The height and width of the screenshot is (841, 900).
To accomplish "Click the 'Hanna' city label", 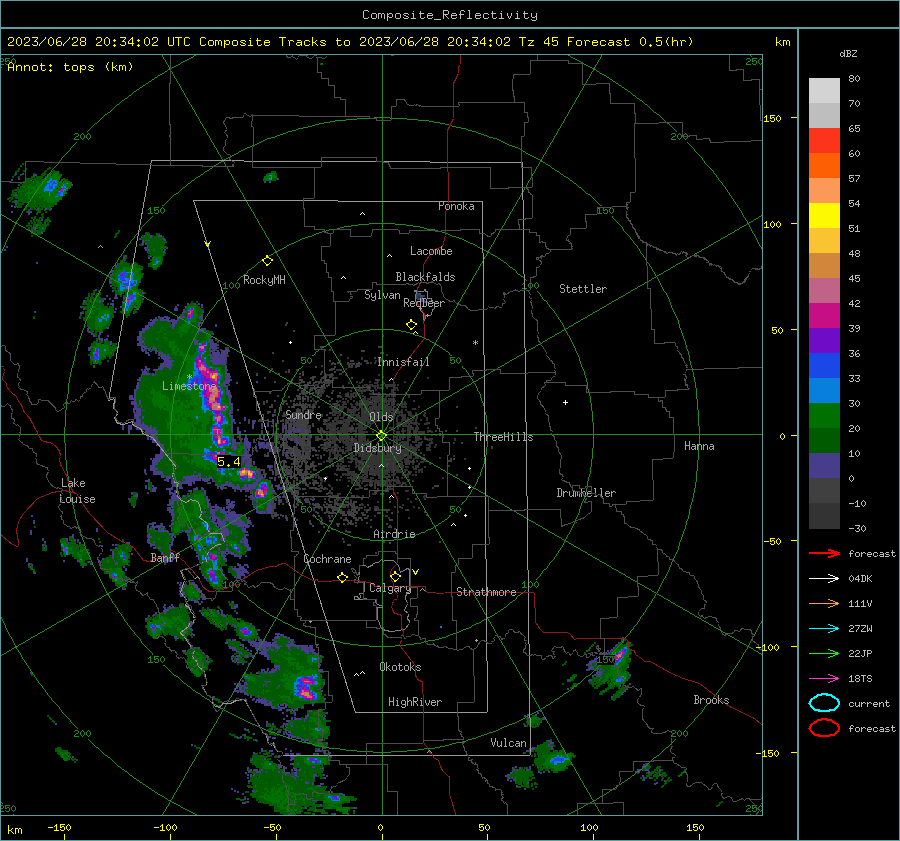I will (x=699, y=446).
